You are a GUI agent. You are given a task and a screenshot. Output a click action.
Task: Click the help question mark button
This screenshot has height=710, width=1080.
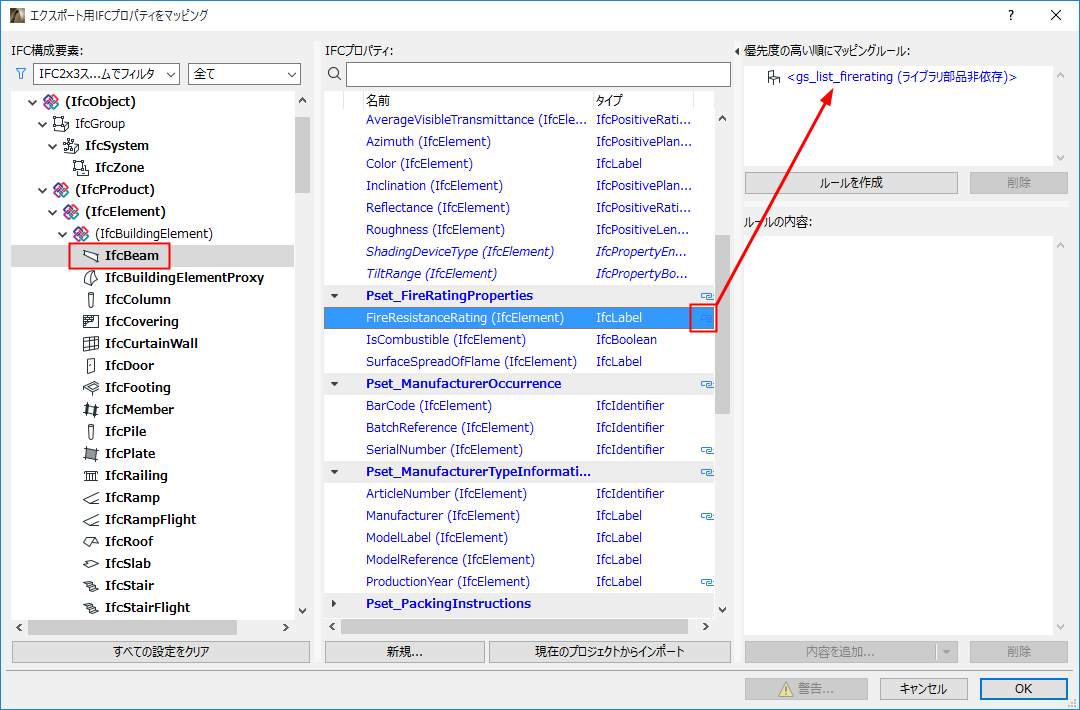point(1010,15)
